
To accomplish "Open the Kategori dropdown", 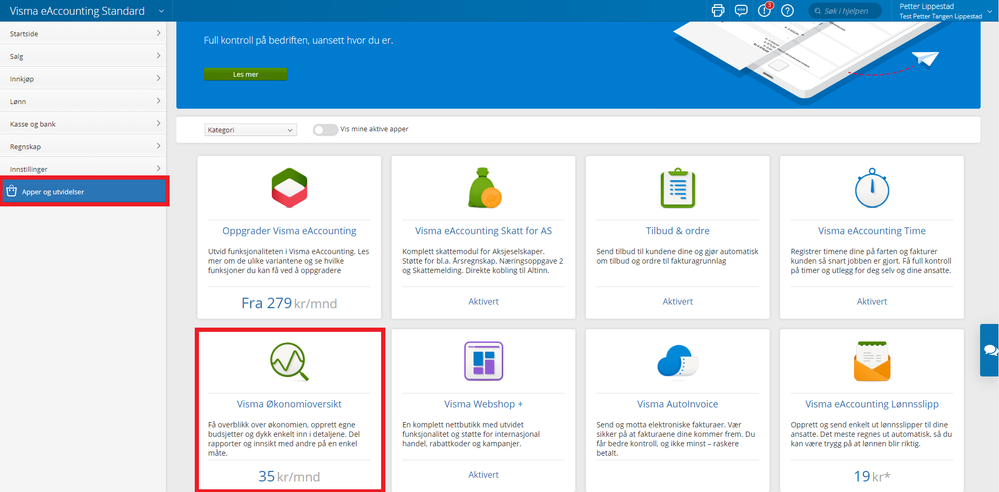I will tap(250, 129).
